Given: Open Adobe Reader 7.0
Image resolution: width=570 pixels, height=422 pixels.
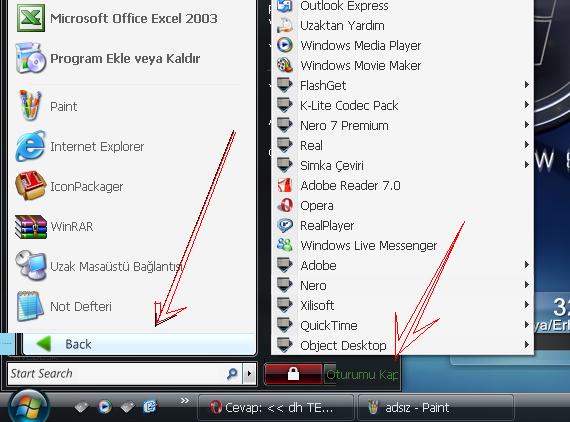Looking at the screenshot, I should pyautogui.click(x=402, y=185).
